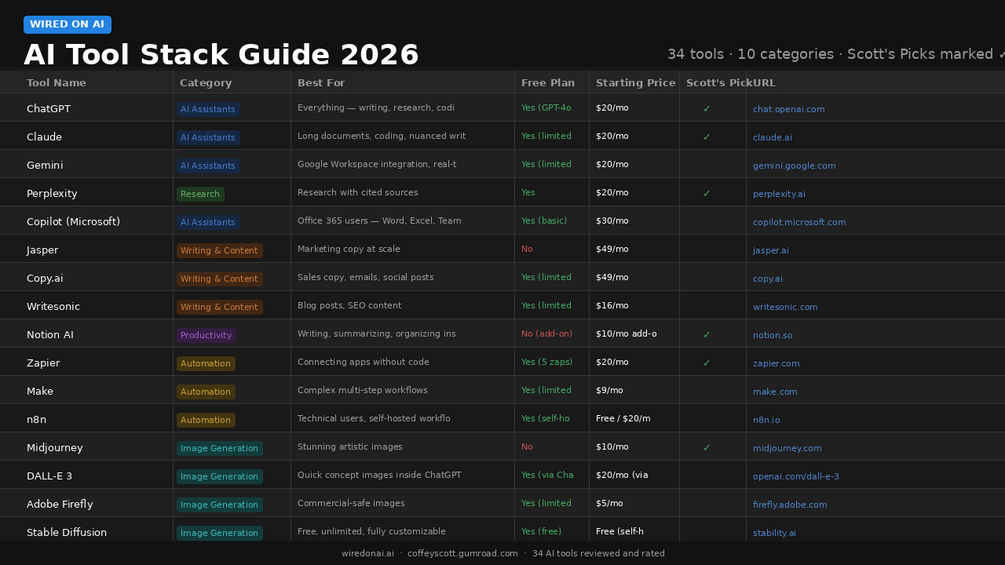
Task: Click the $9/mo price for Make
Action: point(609,389)
